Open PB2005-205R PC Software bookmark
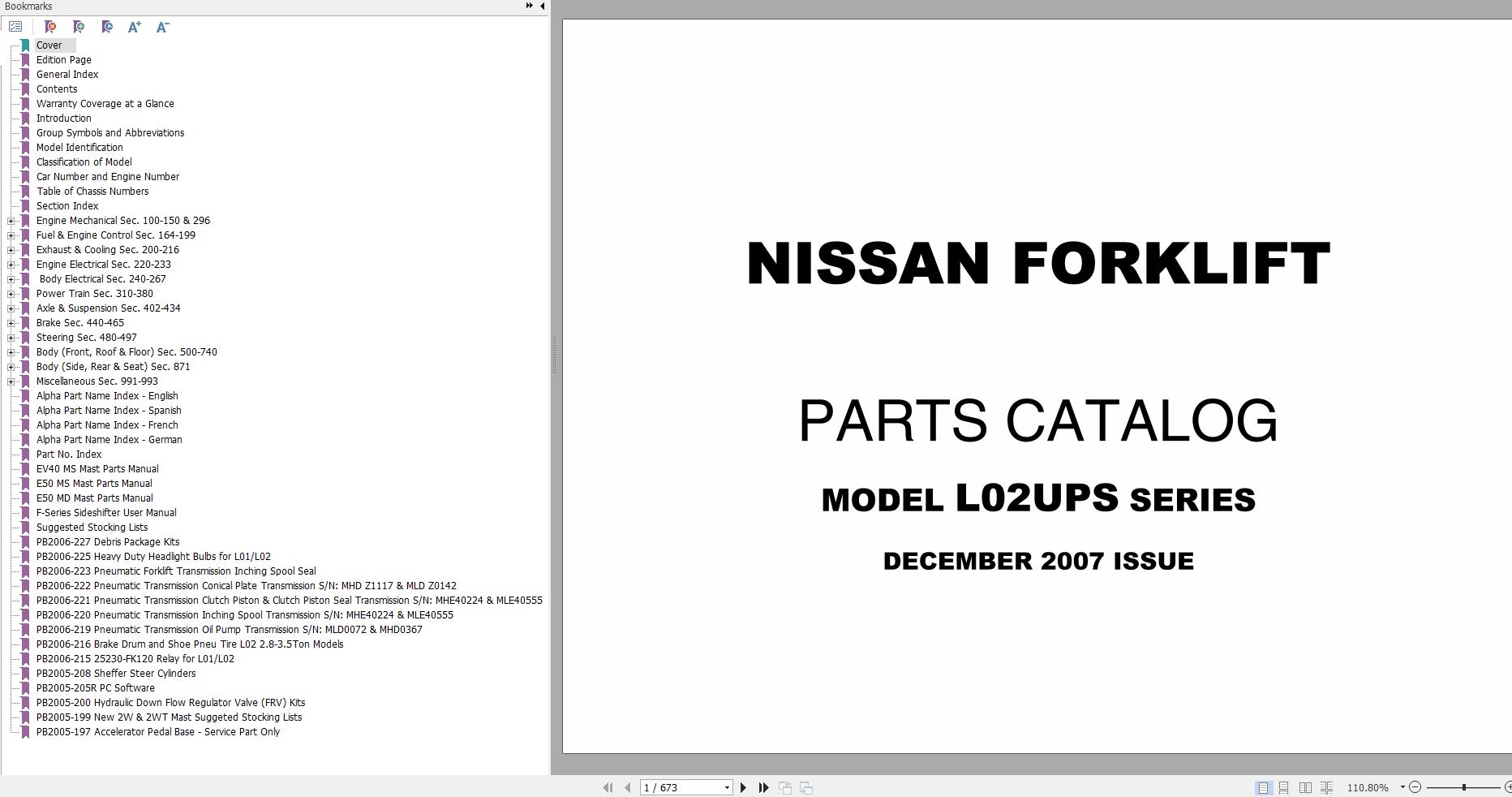 tap(96, 688)
